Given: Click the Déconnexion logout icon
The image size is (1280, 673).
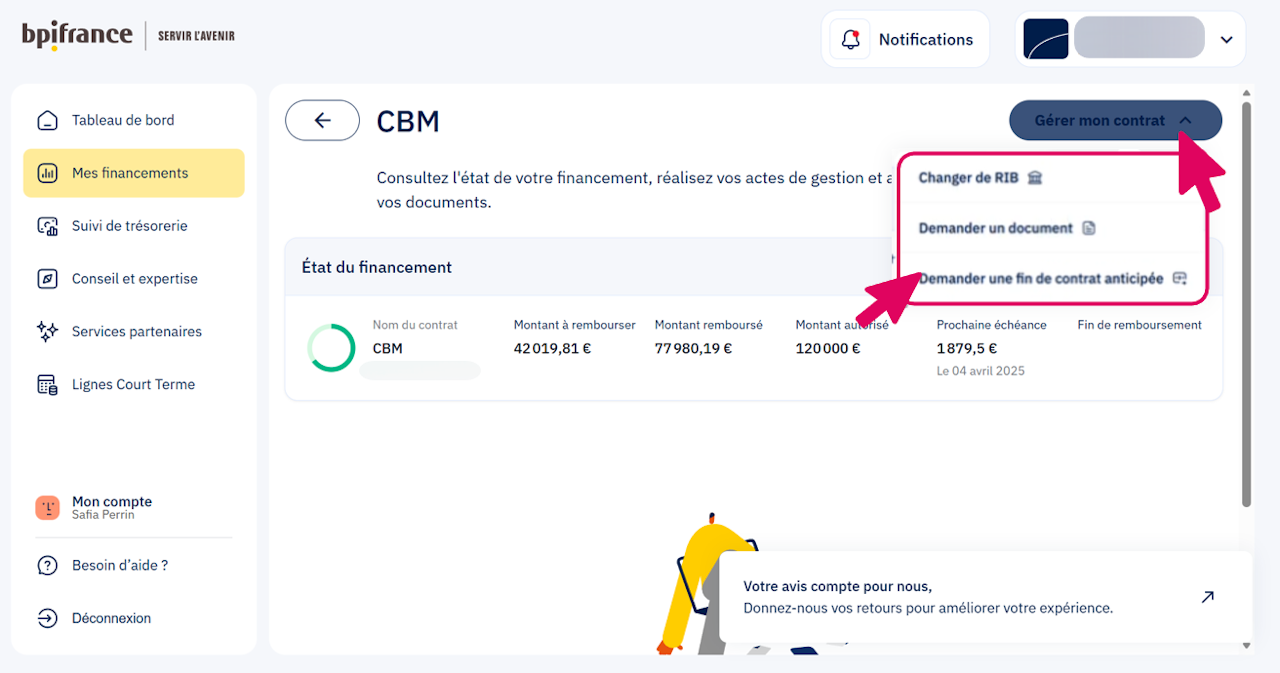Looking at the screenshot, I should (x=47, y=619).
